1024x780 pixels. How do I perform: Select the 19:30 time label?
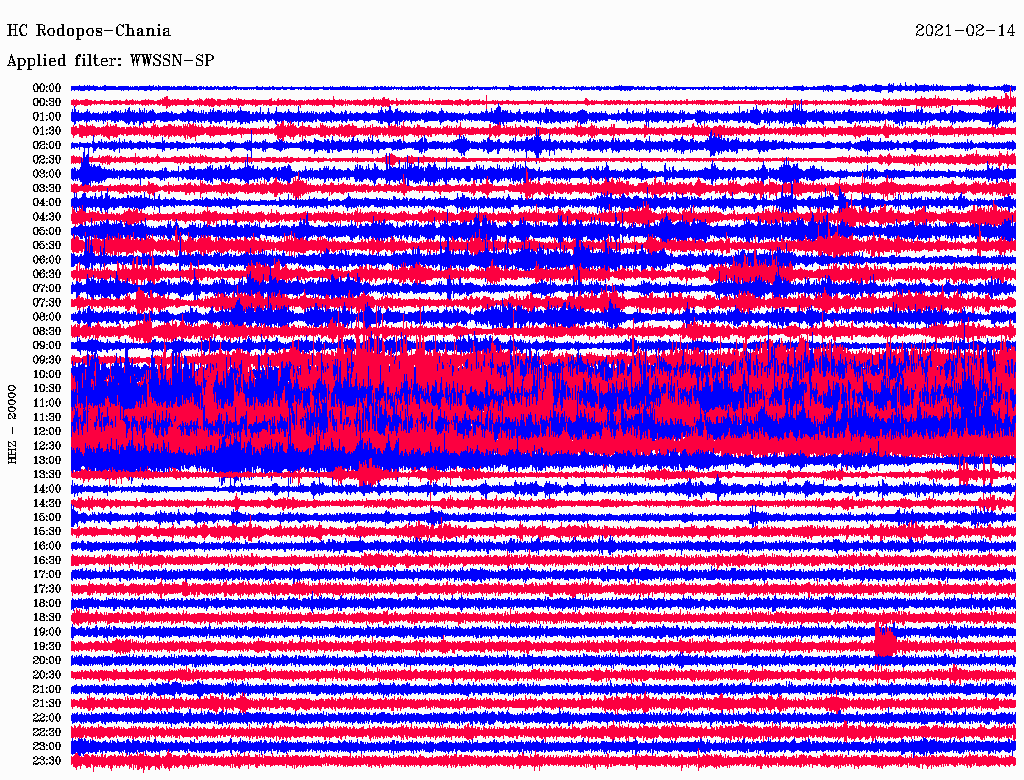click(x=47, y=646)
